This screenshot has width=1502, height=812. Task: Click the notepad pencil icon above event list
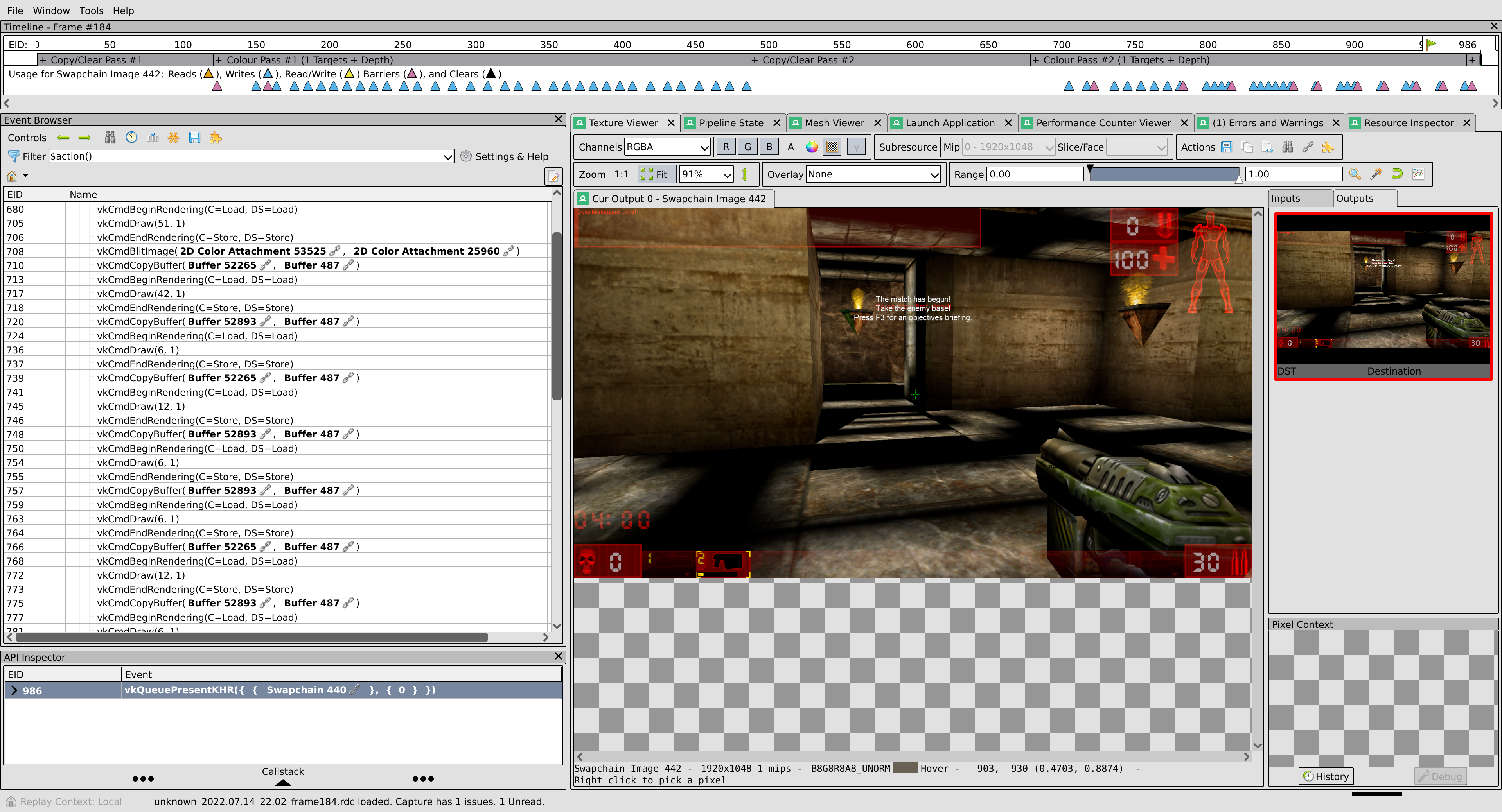[x=553, y=176]
